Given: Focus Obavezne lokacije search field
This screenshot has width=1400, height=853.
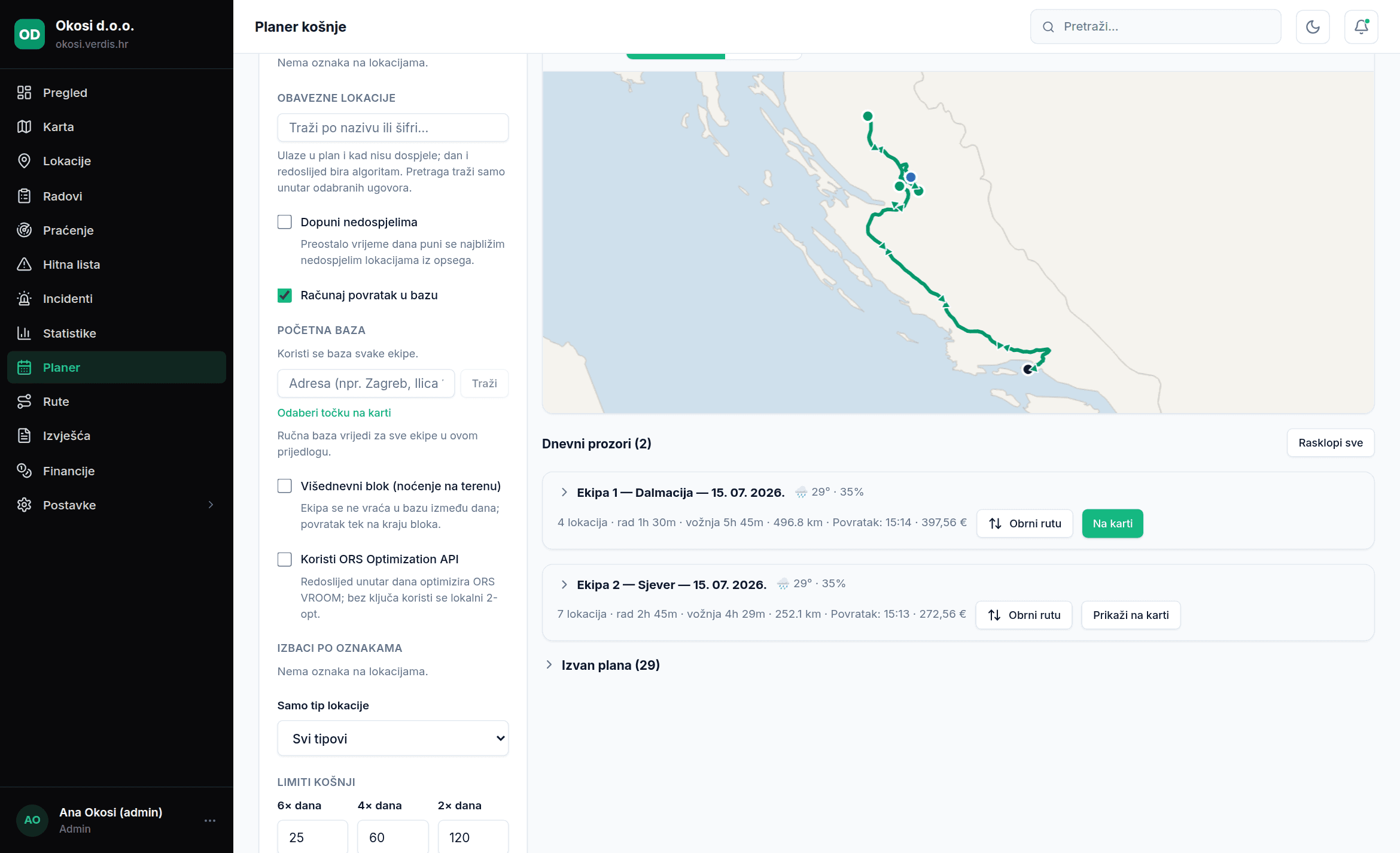Looking at the screenshot, I should pyautogui.click(x=393, y=128).
